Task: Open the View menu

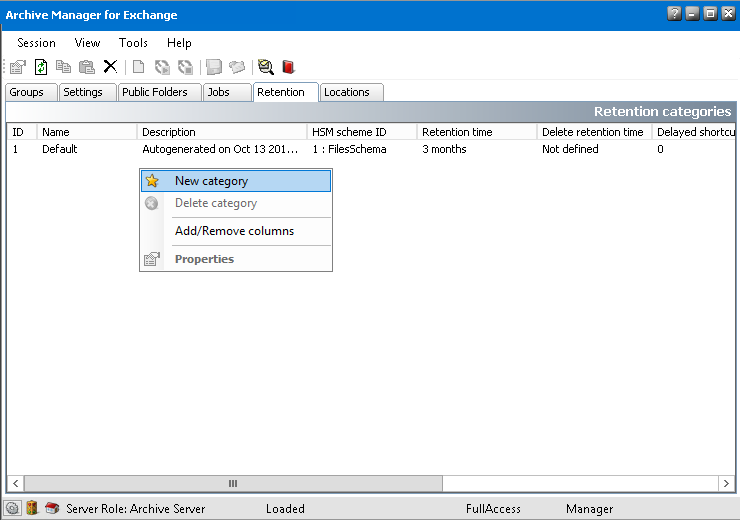Action: point(87,43)
